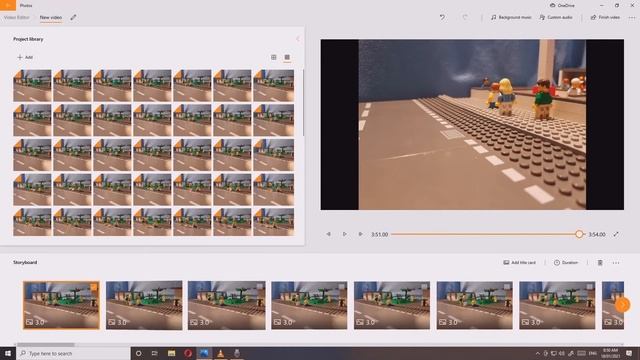The image size is (640, 360).
Task: Switch library to medium grid view
Action: (273, 57)
